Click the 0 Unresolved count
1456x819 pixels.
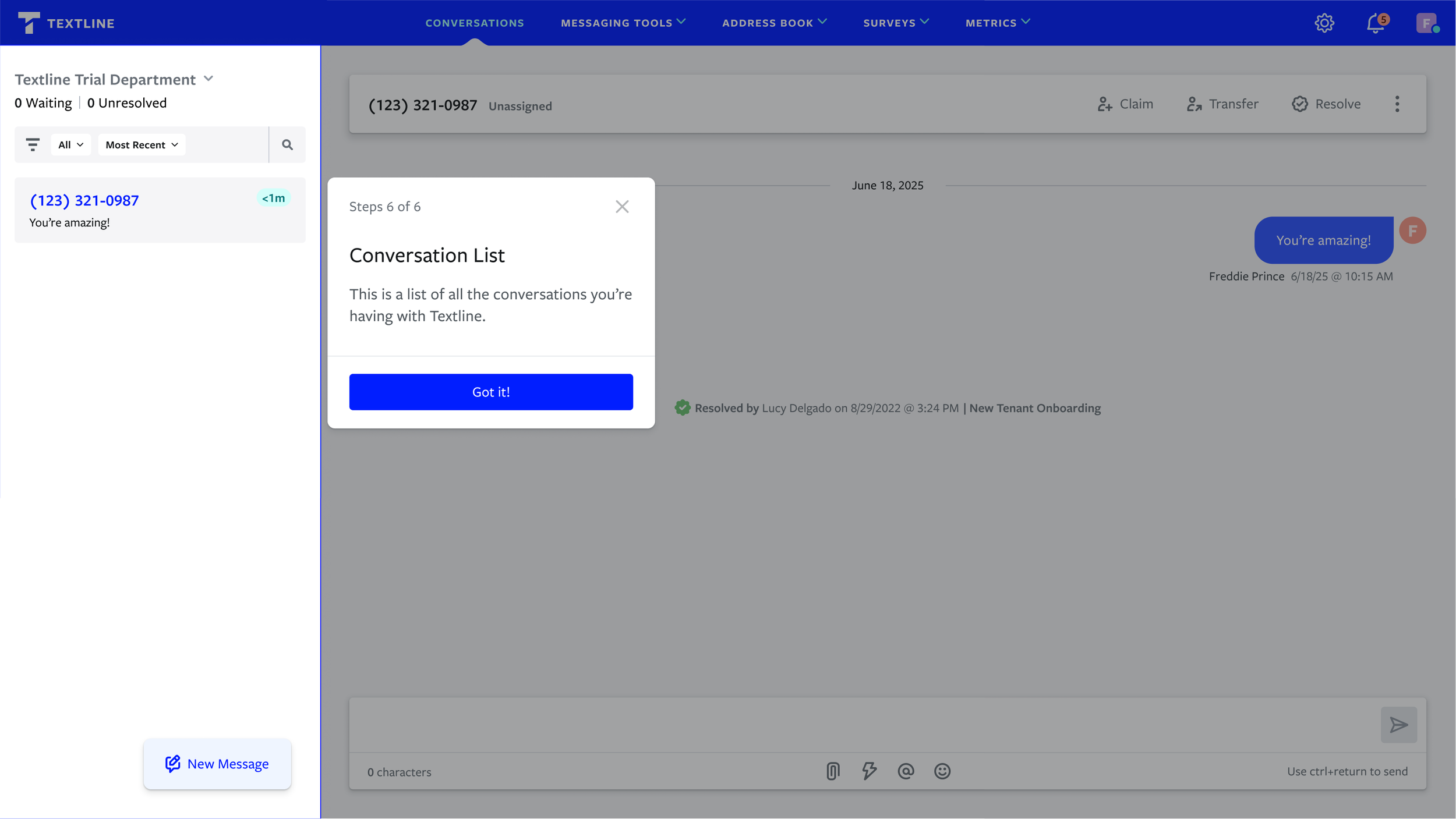click(x=127, y=103)
